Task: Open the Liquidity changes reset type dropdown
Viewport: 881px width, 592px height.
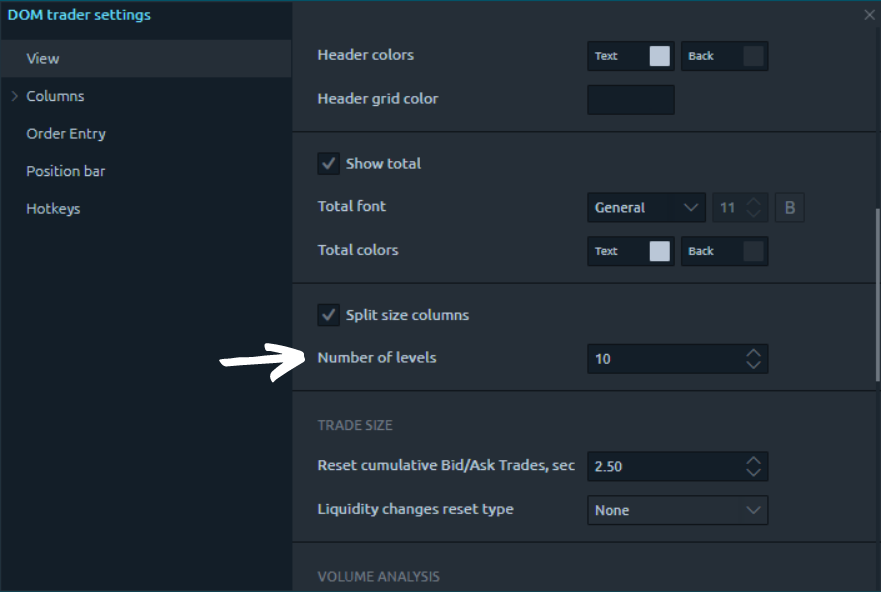Action: click(x=677, y=510)
